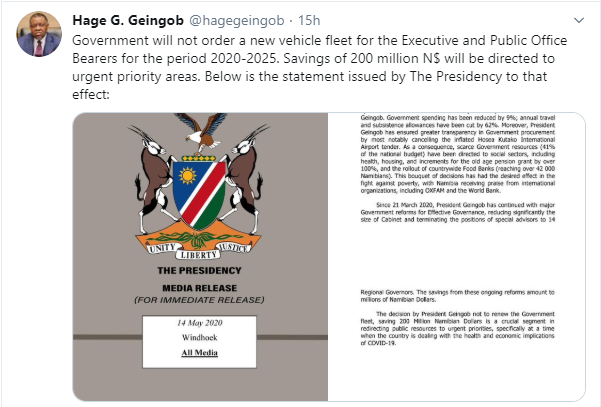This screenshot has height=407, width=601.
Task: Click the MEDIA RELEASE title text
Action: click(x=199, y=288)
